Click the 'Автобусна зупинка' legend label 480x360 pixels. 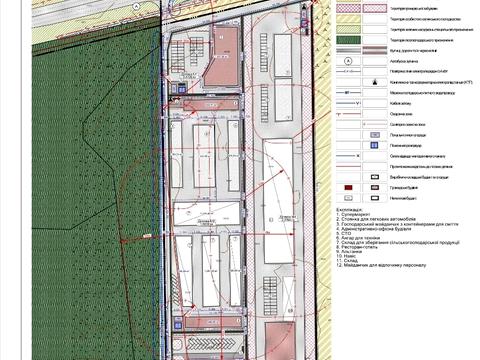(x=404, y=61)
